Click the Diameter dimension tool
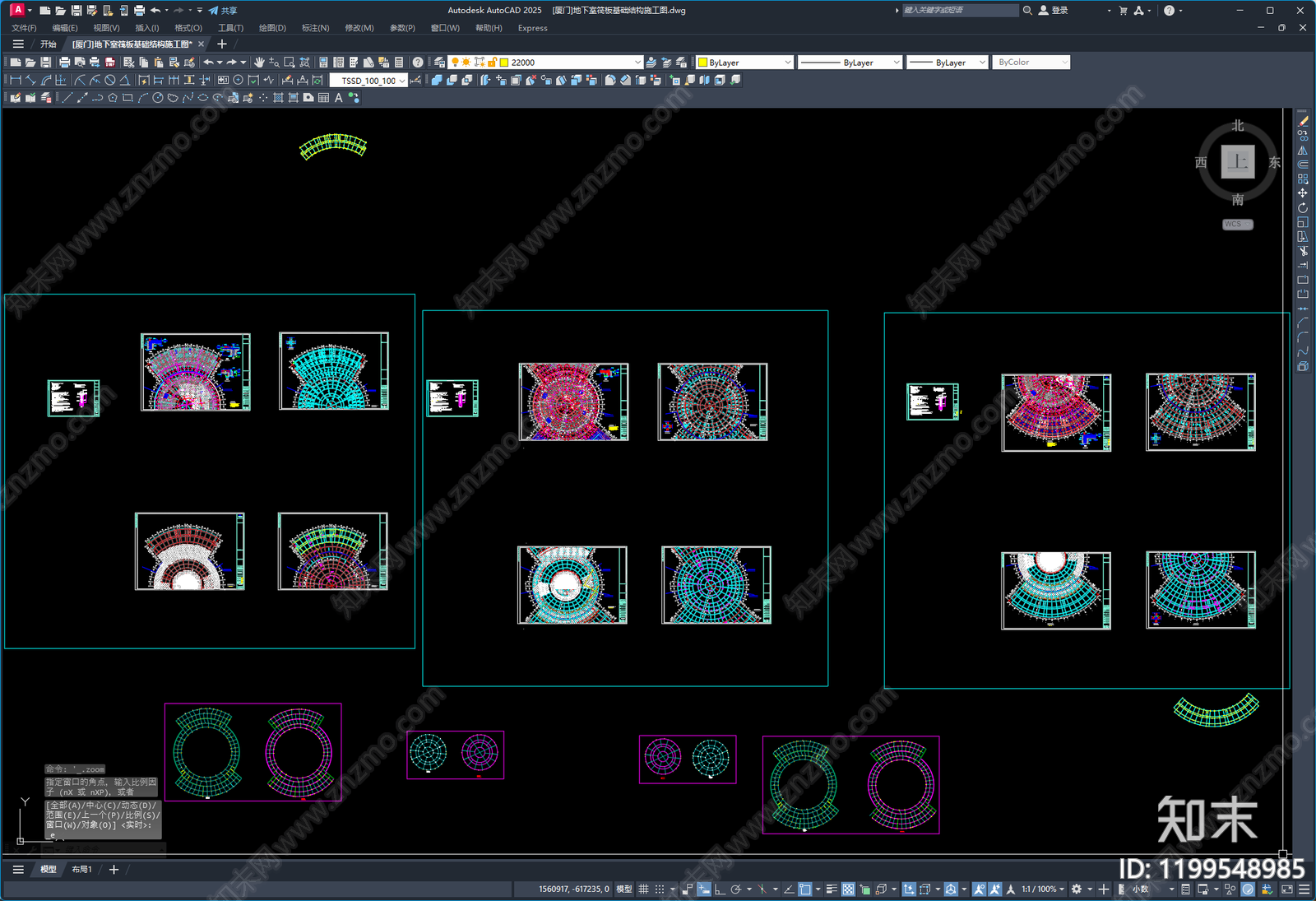Viewport: 1316px width, 901px height. tap(109, 81)
